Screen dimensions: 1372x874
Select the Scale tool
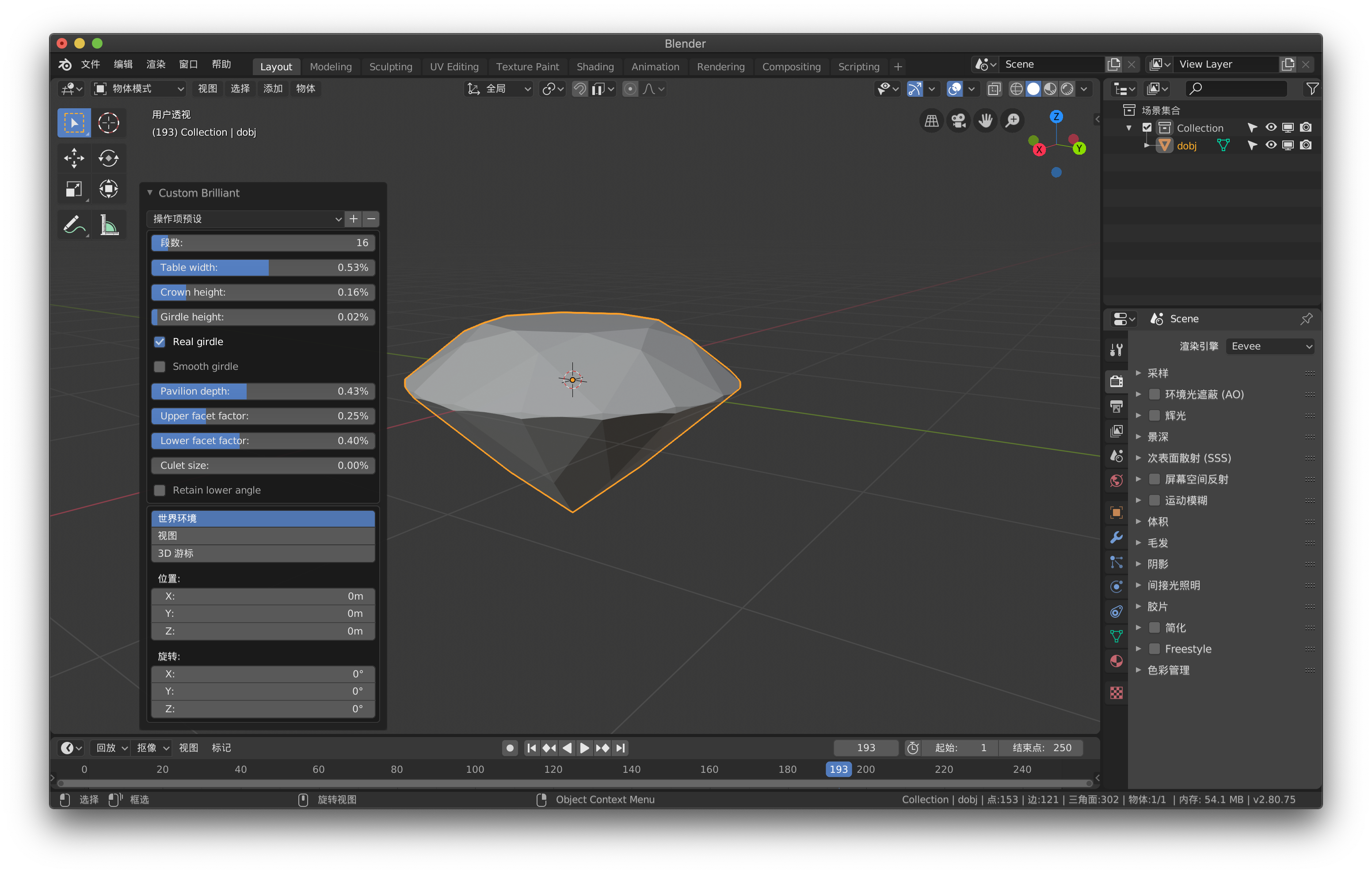tap(74, 189)
